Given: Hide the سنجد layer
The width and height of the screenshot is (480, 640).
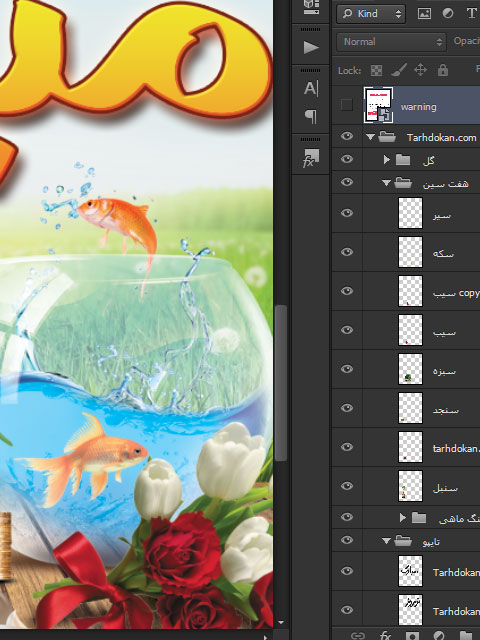Looking at the screenshot, I should tap(347, 408).
